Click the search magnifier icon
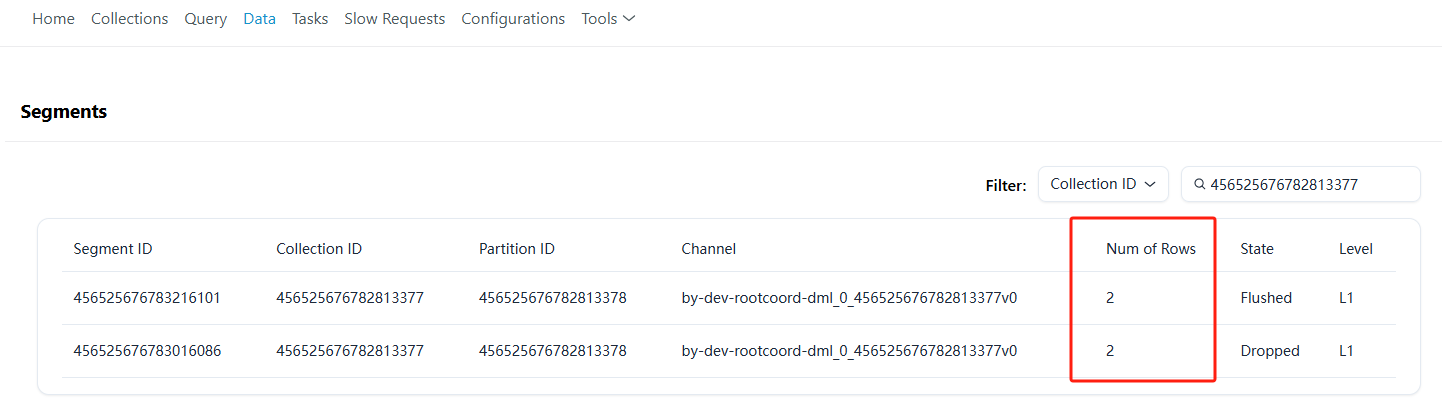The width and height of the screenshot is (1442, 418). tap(1199, 184)
